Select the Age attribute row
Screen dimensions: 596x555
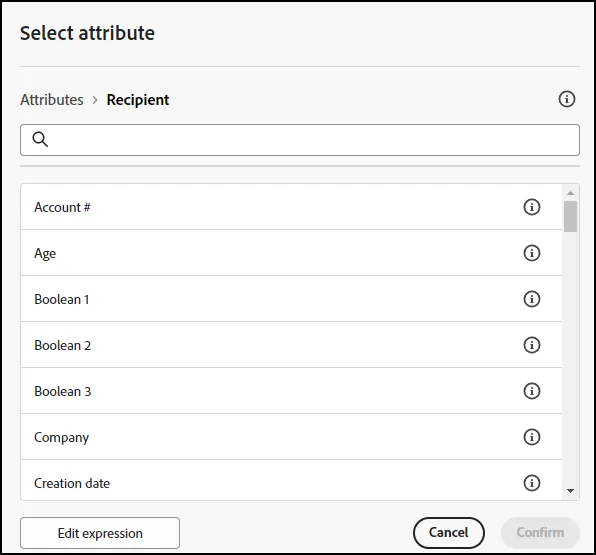tap(291, 253)
